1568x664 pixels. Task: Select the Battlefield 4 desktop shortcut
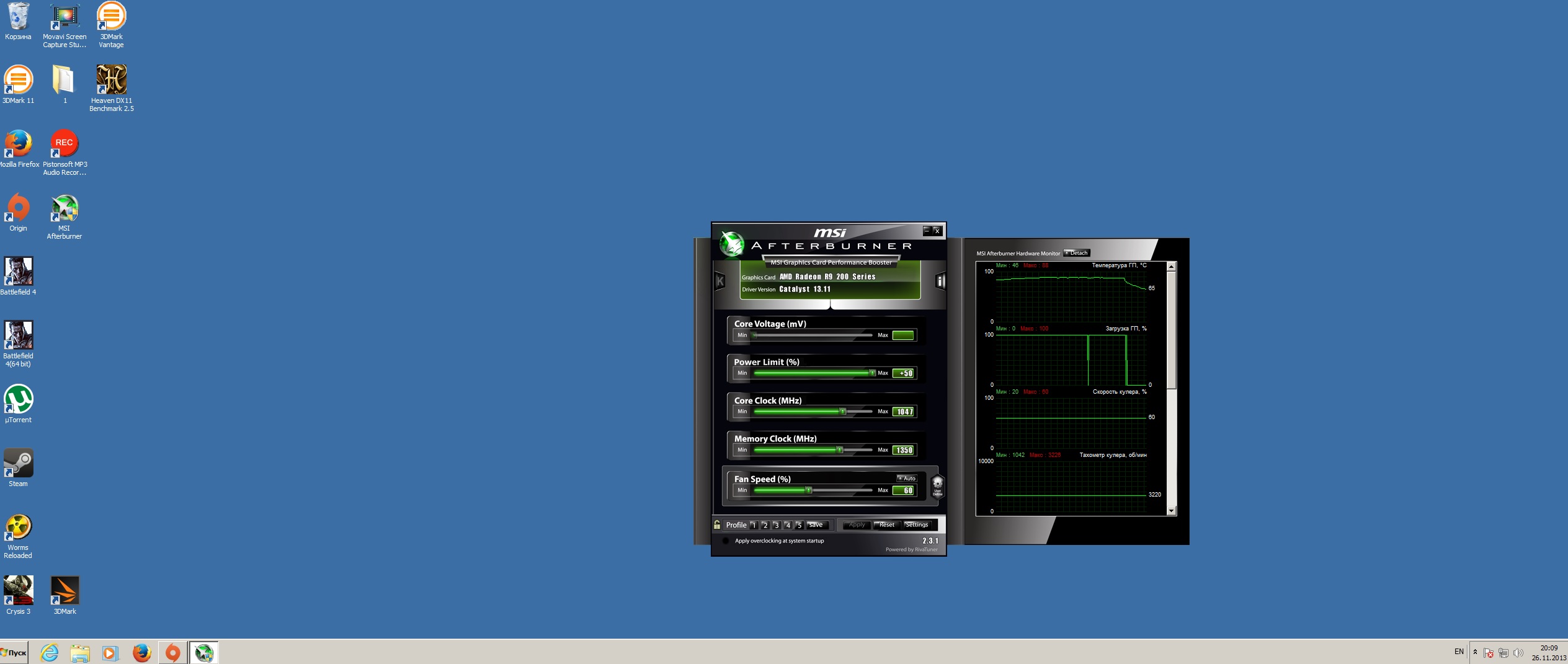(18, 277)
